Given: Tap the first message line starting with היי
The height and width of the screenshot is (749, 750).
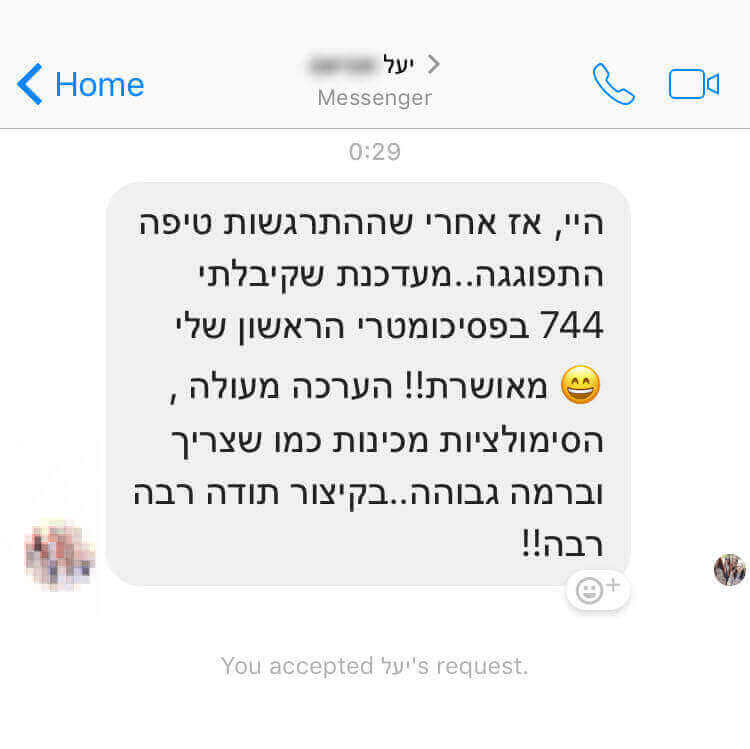Looking at the screenshot, I should [x=371, y=223].
